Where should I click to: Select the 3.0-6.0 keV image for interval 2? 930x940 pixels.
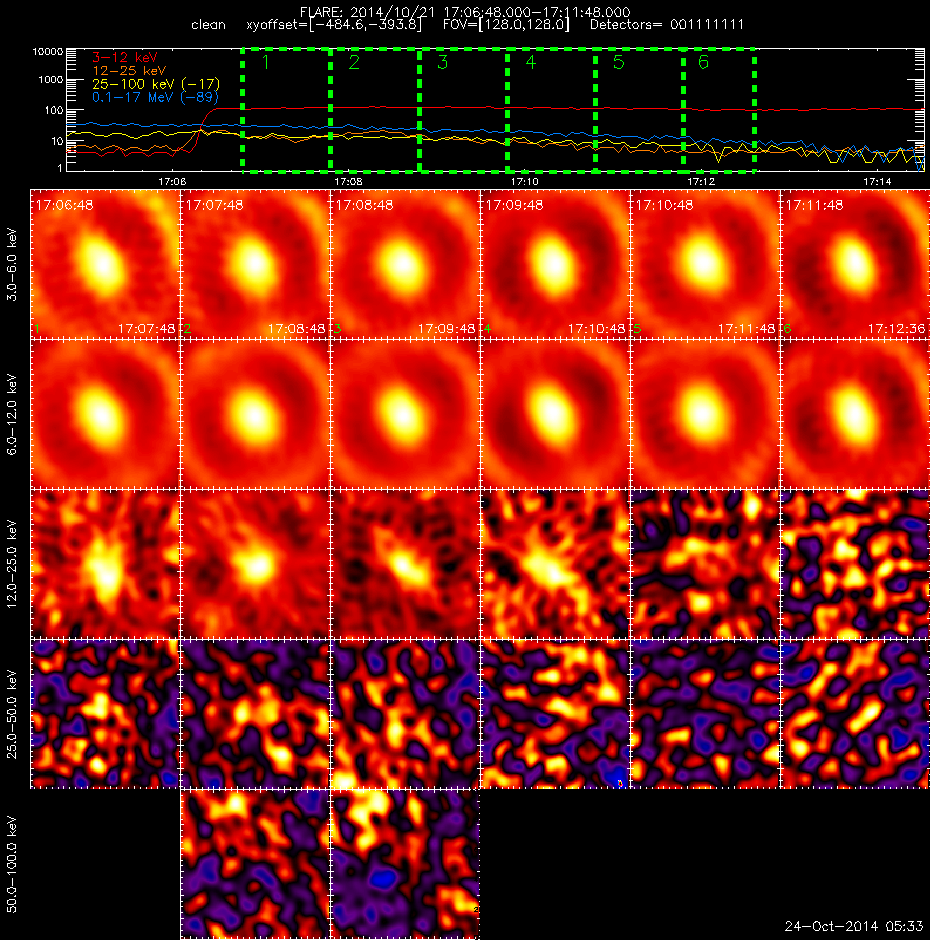(255, 264)
